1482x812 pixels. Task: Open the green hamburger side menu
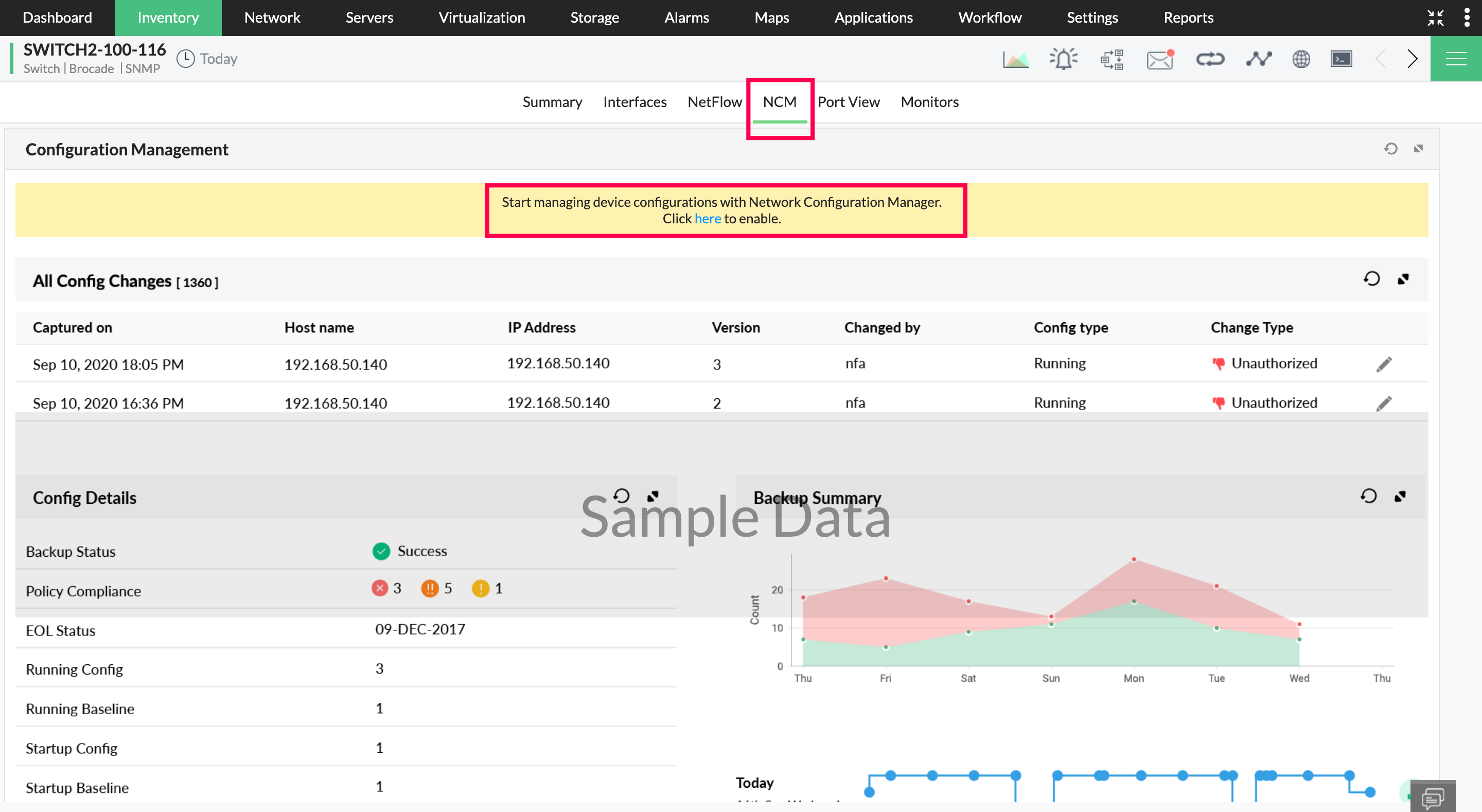tap(1456, 59)
